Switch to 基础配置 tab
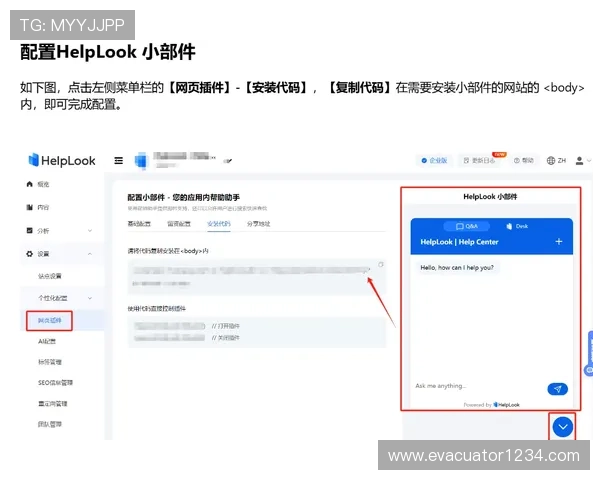Viewport: 600px width, 480px height. 139,224
